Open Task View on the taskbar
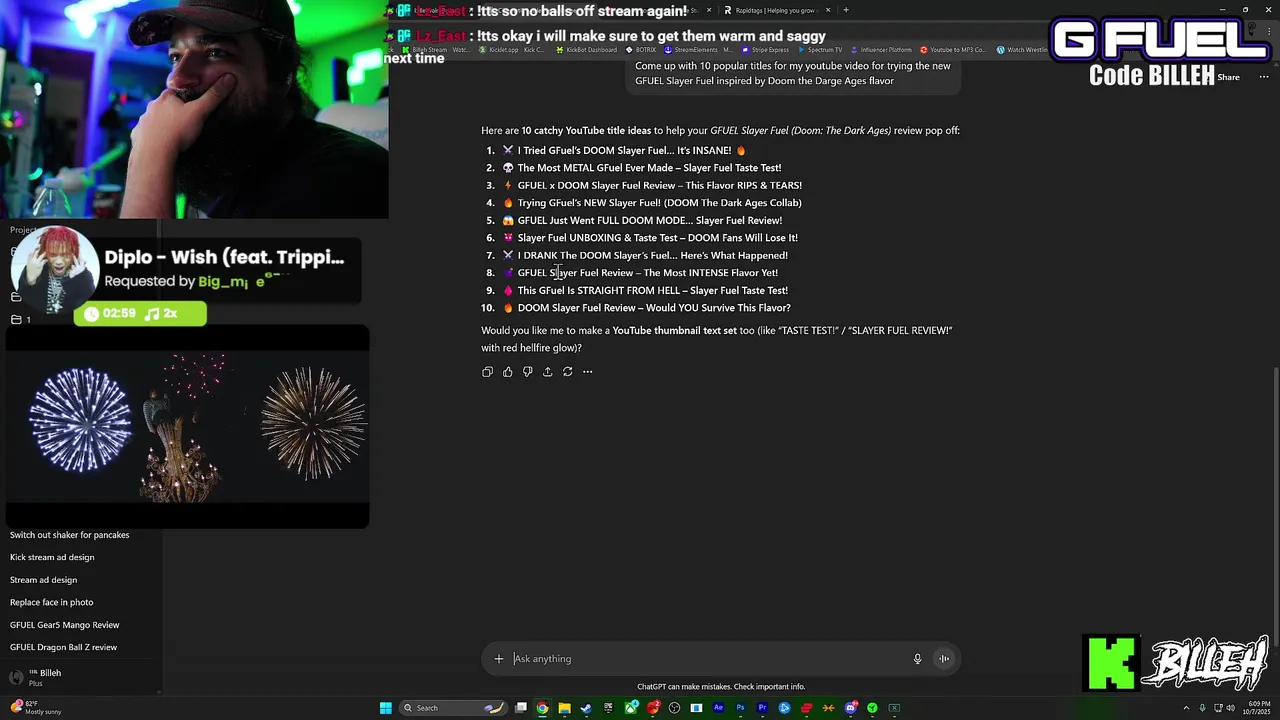 (521, 708)
